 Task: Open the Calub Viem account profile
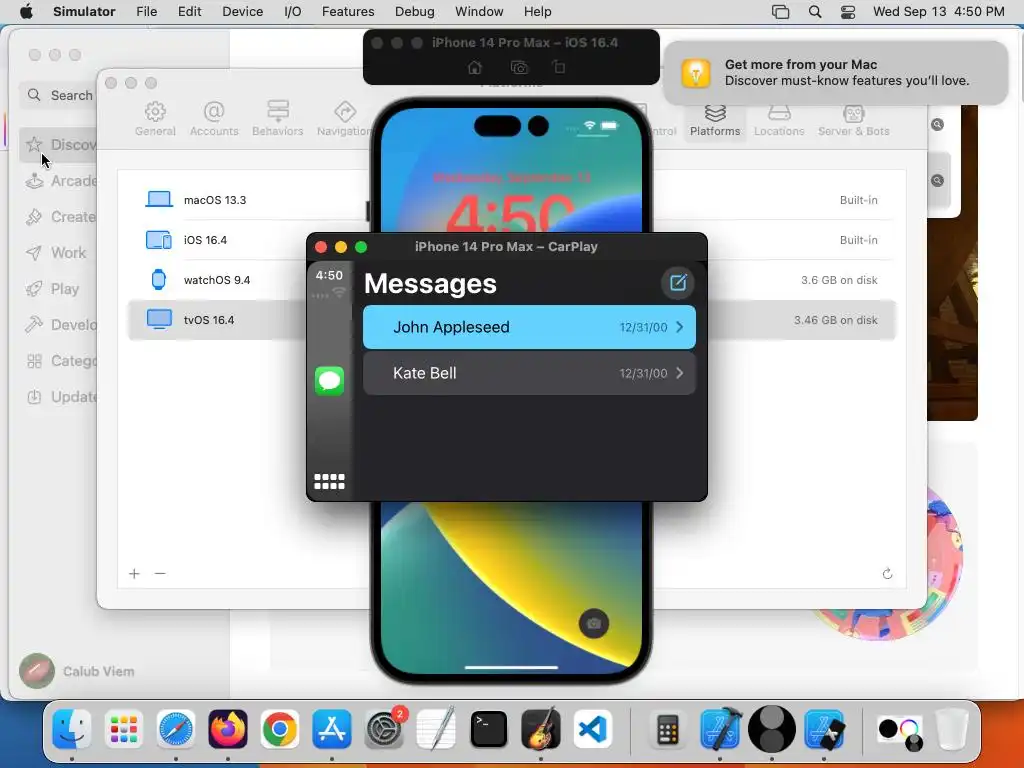point(77,671)
